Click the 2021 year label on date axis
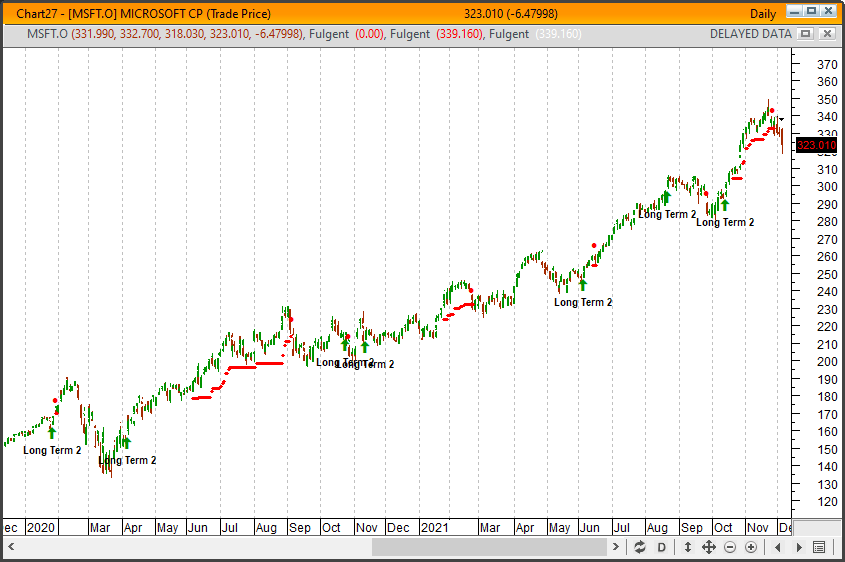This screenshot has width=845, height=562. tap(434, 528)
